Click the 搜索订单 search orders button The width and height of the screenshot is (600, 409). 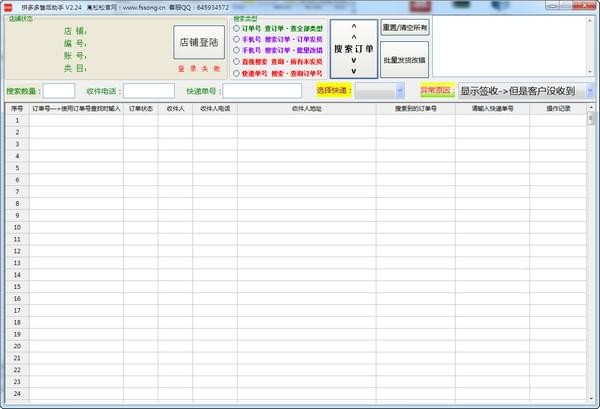(354, 49)
